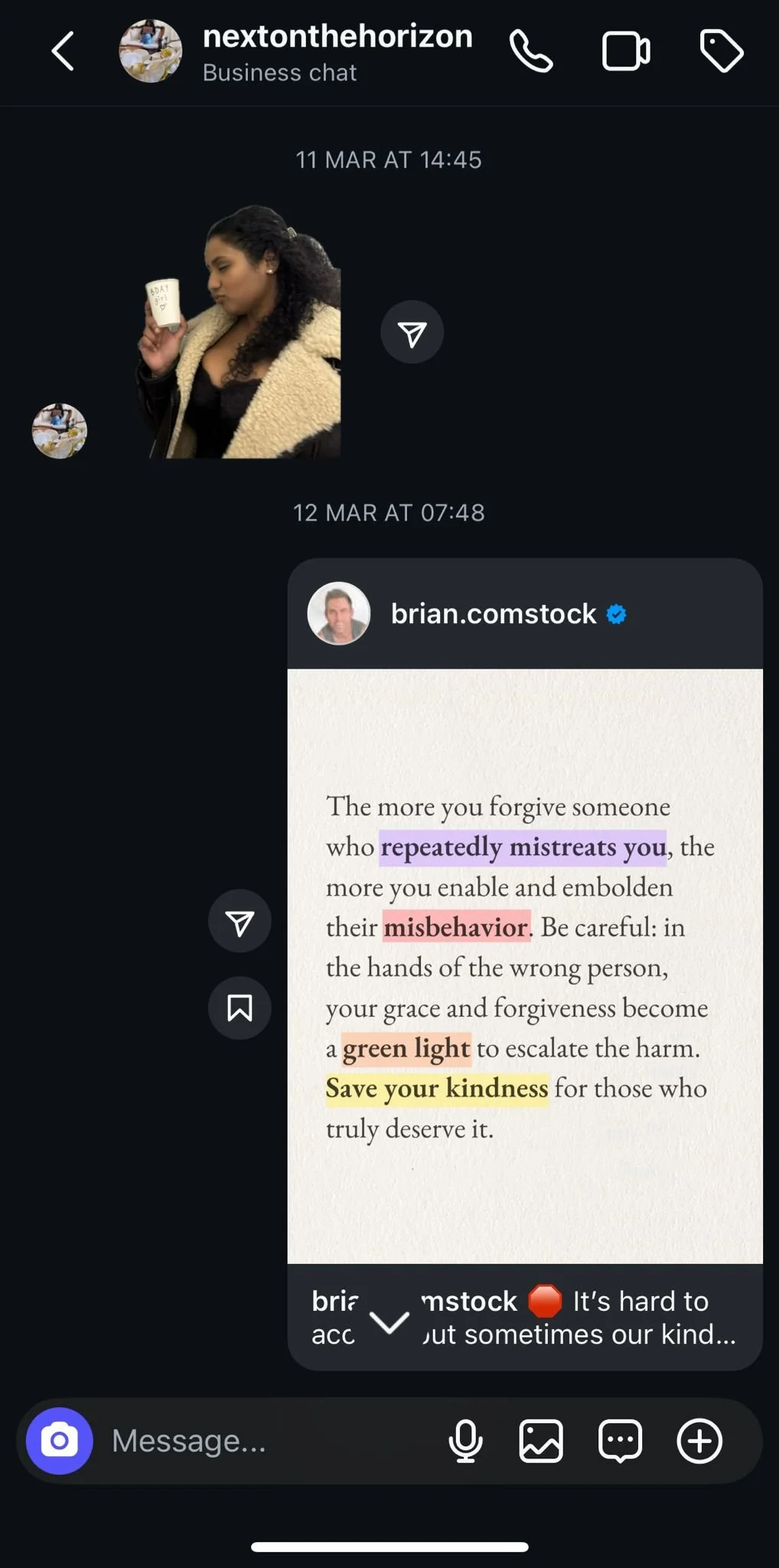Screen dimensions: 779x1568
Task: Open the photo gallery icon
Action: point(541,1441)
